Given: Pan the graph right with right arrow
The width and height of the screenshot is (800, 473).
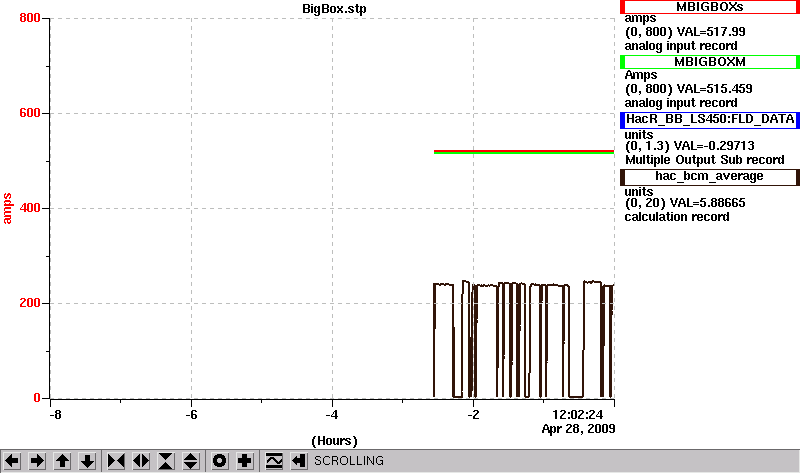Looking at the screenshot, I should click(x=37, y=461).
